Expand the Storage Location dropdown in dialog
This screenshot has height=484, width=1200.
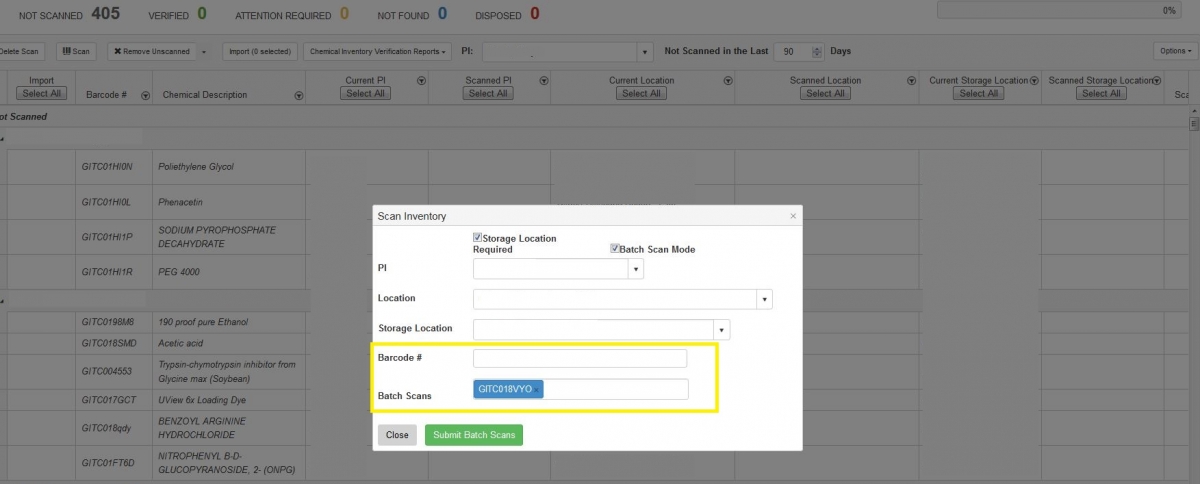tap(722, 329)
